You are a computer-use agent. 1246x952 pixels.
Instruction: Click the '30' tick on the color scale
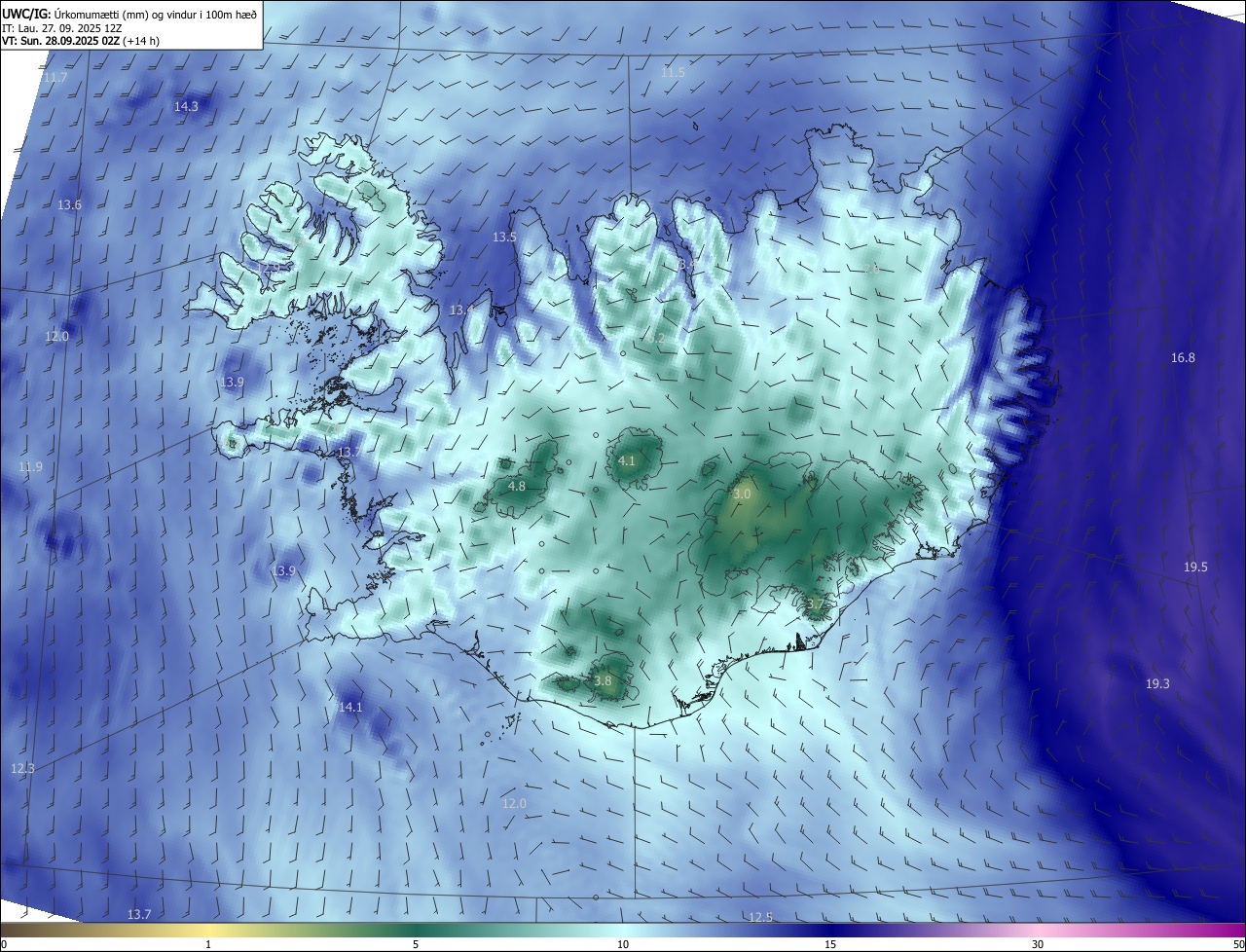click(x=1038, y=944)
